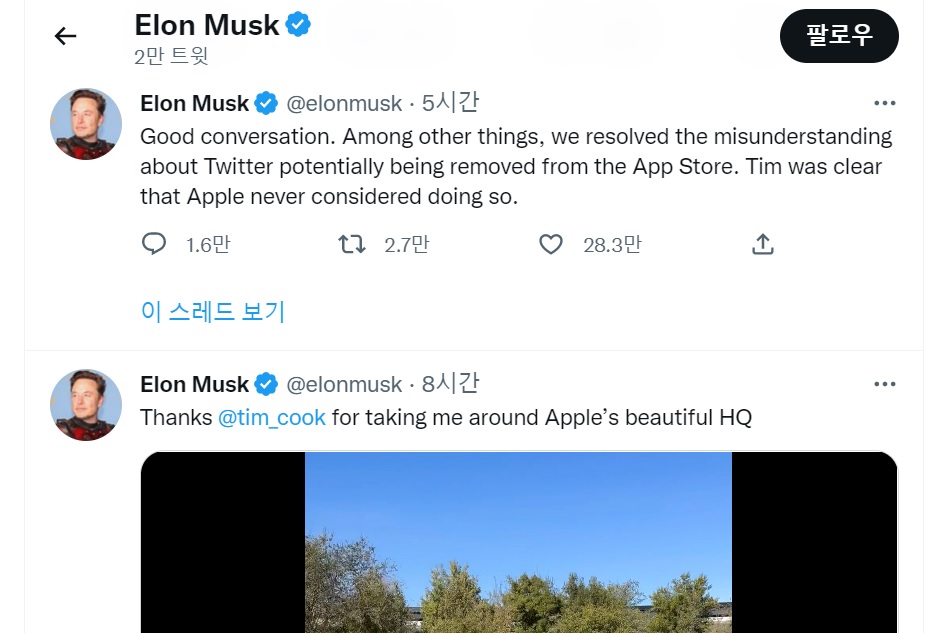Screen dimensions: 927x633
Task: Click the @elonmusk handle on first tweet
Action: point(344,103)
